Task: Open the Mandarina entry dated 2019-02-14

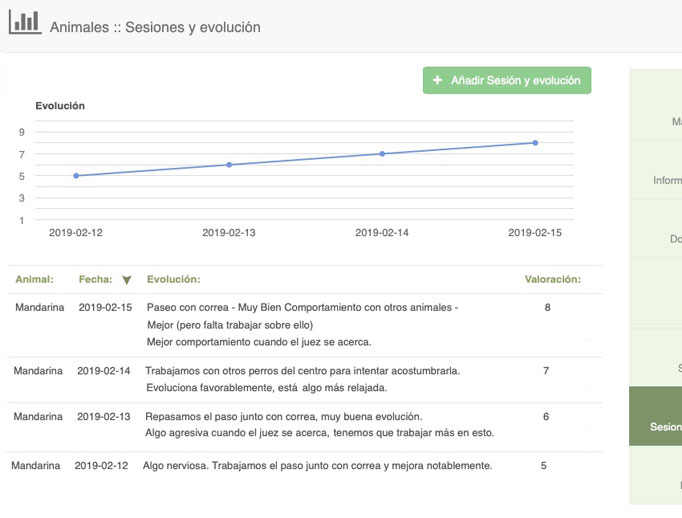Action: click(x=38, y=371)
